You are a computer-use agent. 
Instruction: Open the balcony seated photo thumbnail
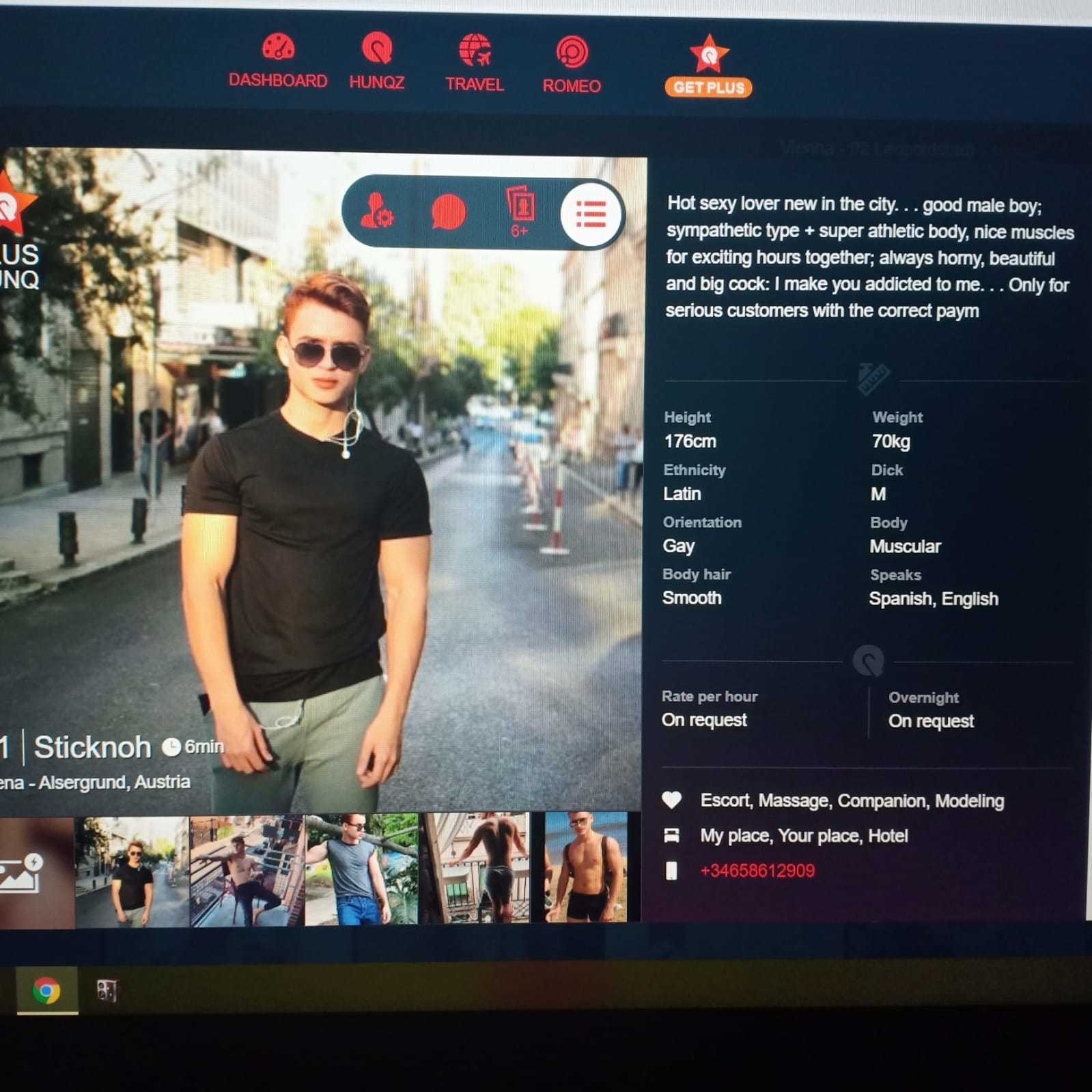pyautogui.click(x=247, y=871)
